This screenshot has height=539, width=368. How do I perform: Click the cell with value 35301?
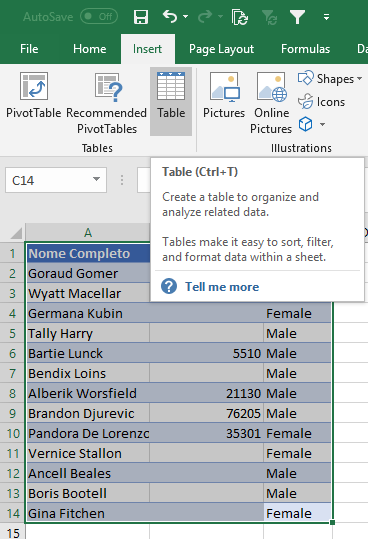[x=207, y=433]
